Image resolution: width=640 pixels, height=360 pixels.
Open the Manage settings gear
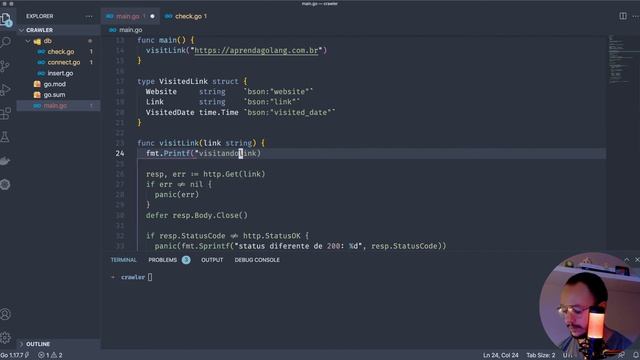6,338
